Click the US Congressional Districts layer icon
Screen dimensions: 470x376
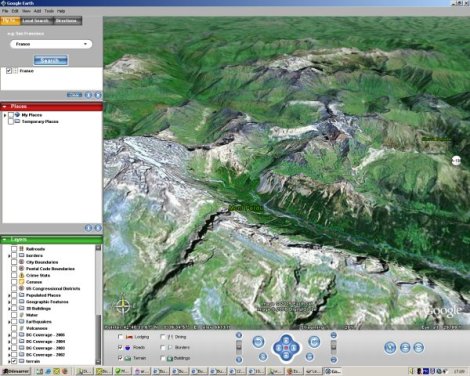[x=21, y=288]
